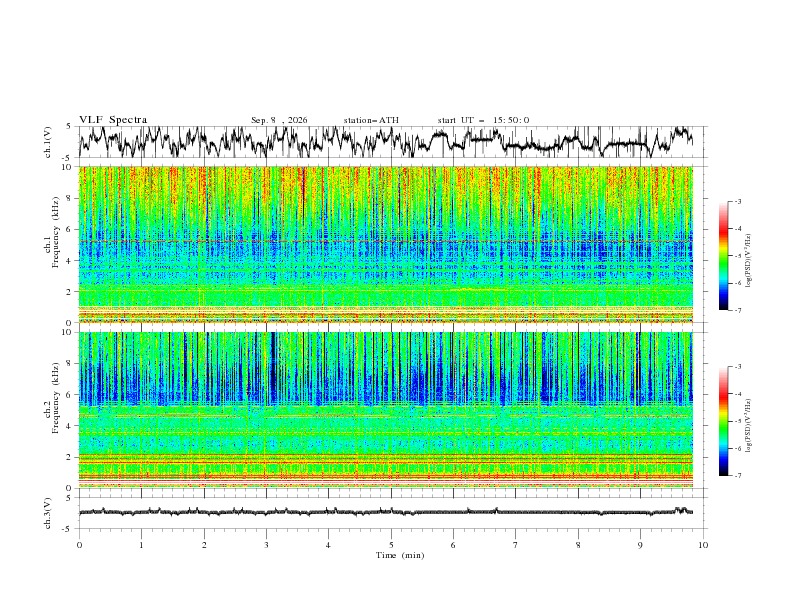Click the station=ATH label
The height and width of the screenshot is (612, 792).
pos(371,120)
